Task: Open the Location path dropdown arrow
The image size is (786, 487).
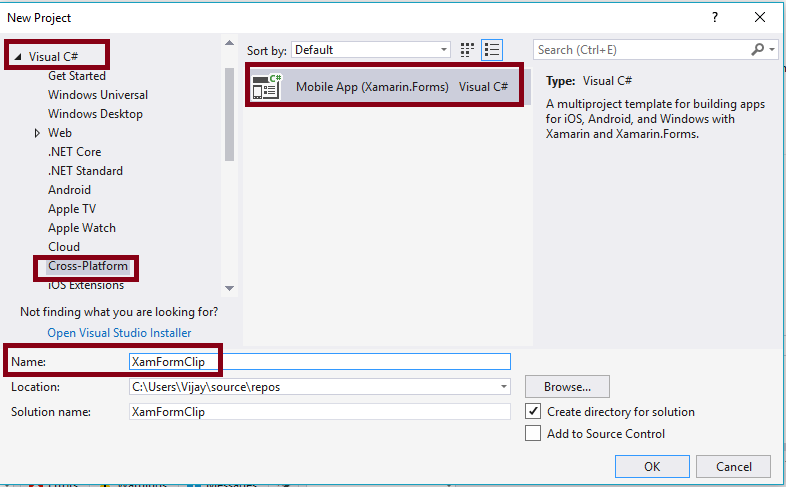Action: [x=503, y=387]
